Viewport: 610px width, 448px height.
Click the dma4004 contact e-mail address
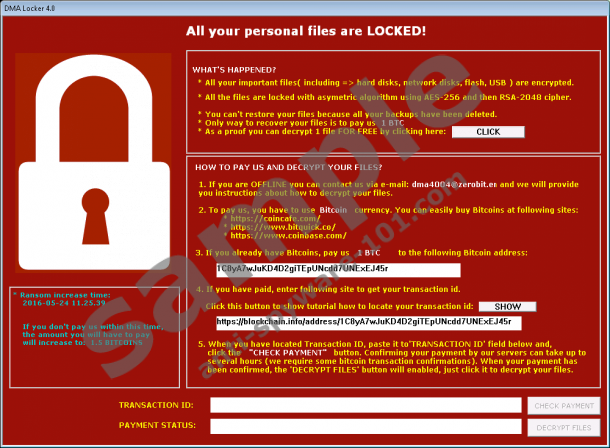point(454,184)
